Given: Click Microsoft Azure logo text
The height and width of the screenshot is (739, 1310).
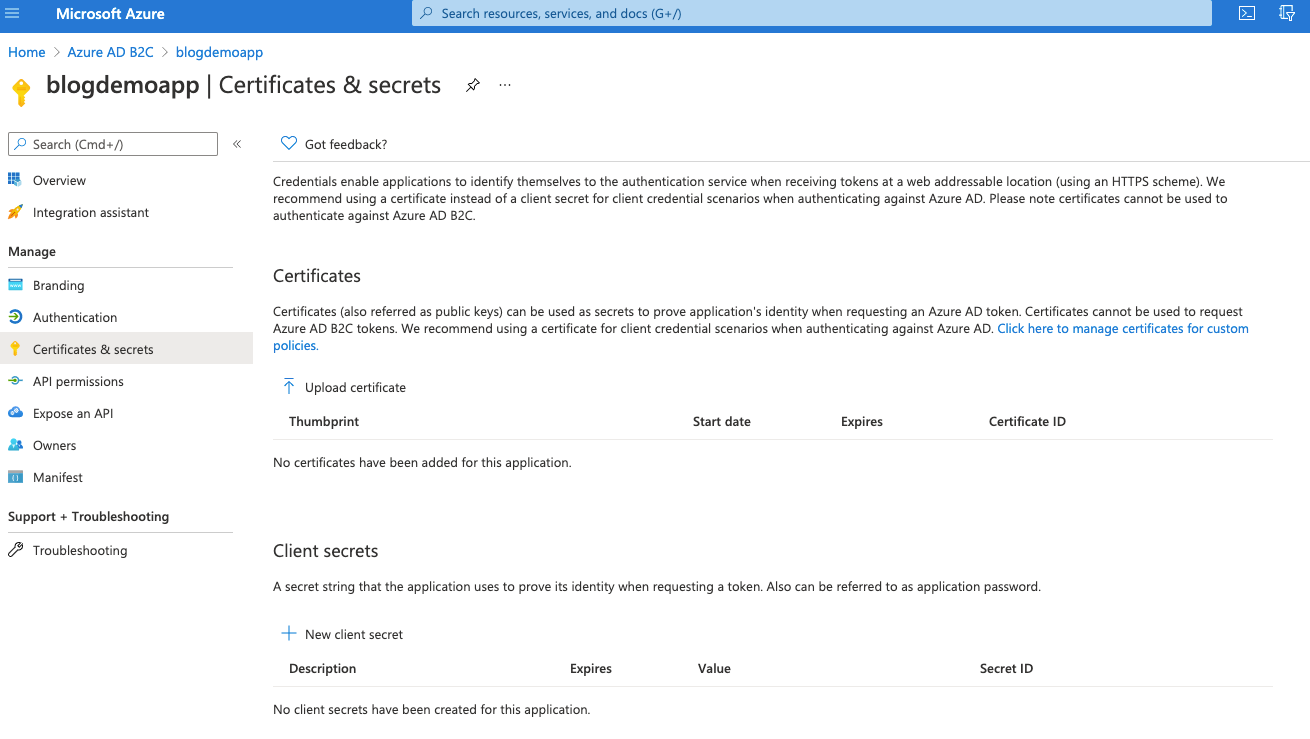Looking at the screenshot, I should point(110,14).
